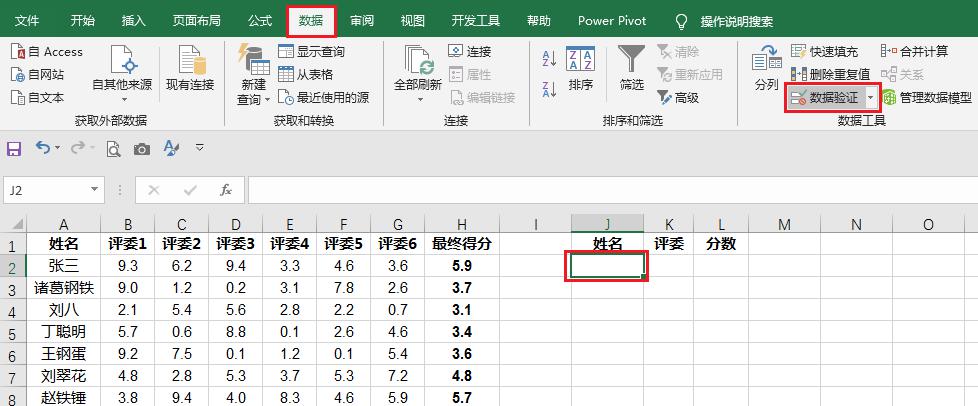
Task: Switch to the 页面布局 tab
Action: [196, 21]
